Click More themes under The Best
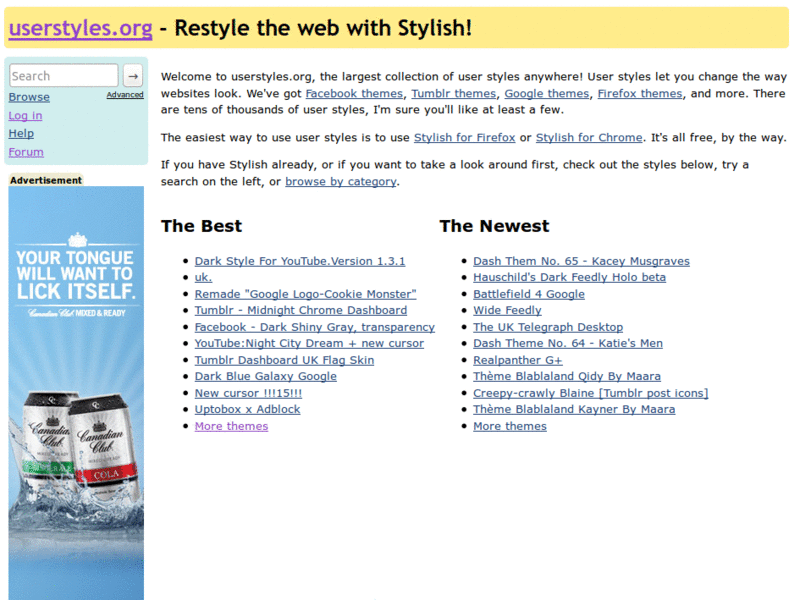The image size is (800, 600). (232, 426)
